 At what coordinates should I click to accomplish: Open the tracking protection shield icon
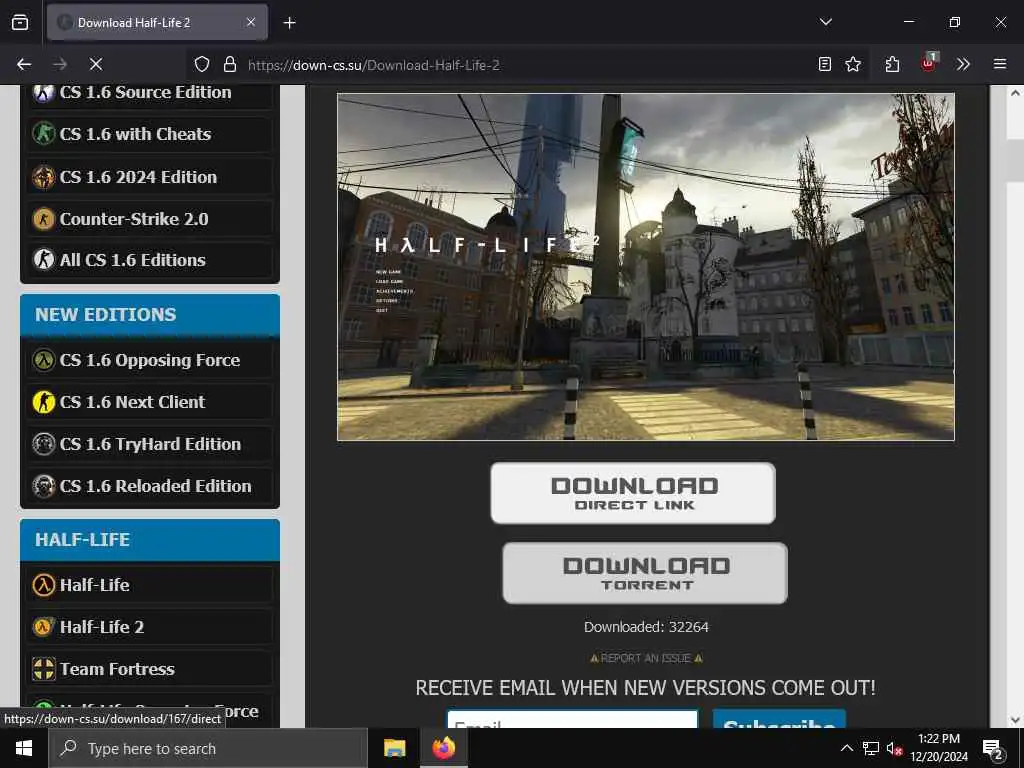coord(202,64)
